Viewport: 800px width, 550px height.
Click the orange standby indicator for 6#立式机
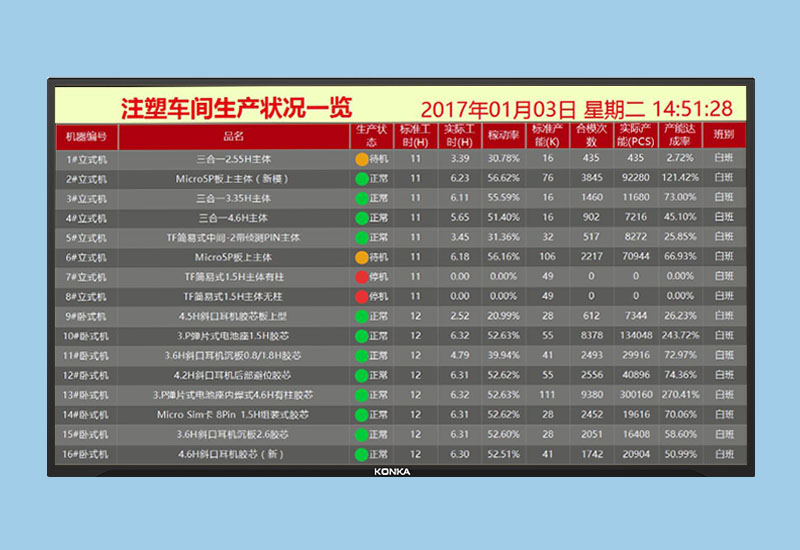361,257
